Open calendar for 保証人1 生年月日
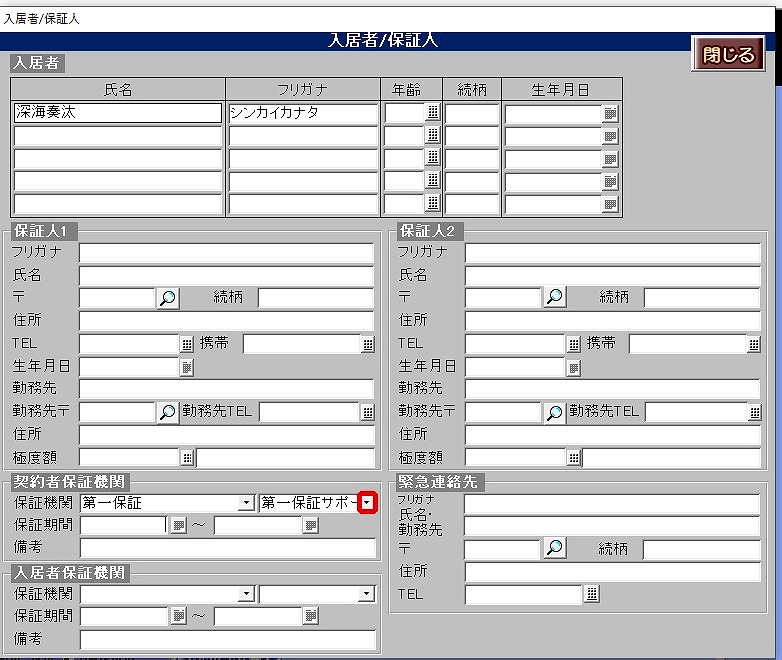This screenshot has width=782, height=660. tap(186, 367)
